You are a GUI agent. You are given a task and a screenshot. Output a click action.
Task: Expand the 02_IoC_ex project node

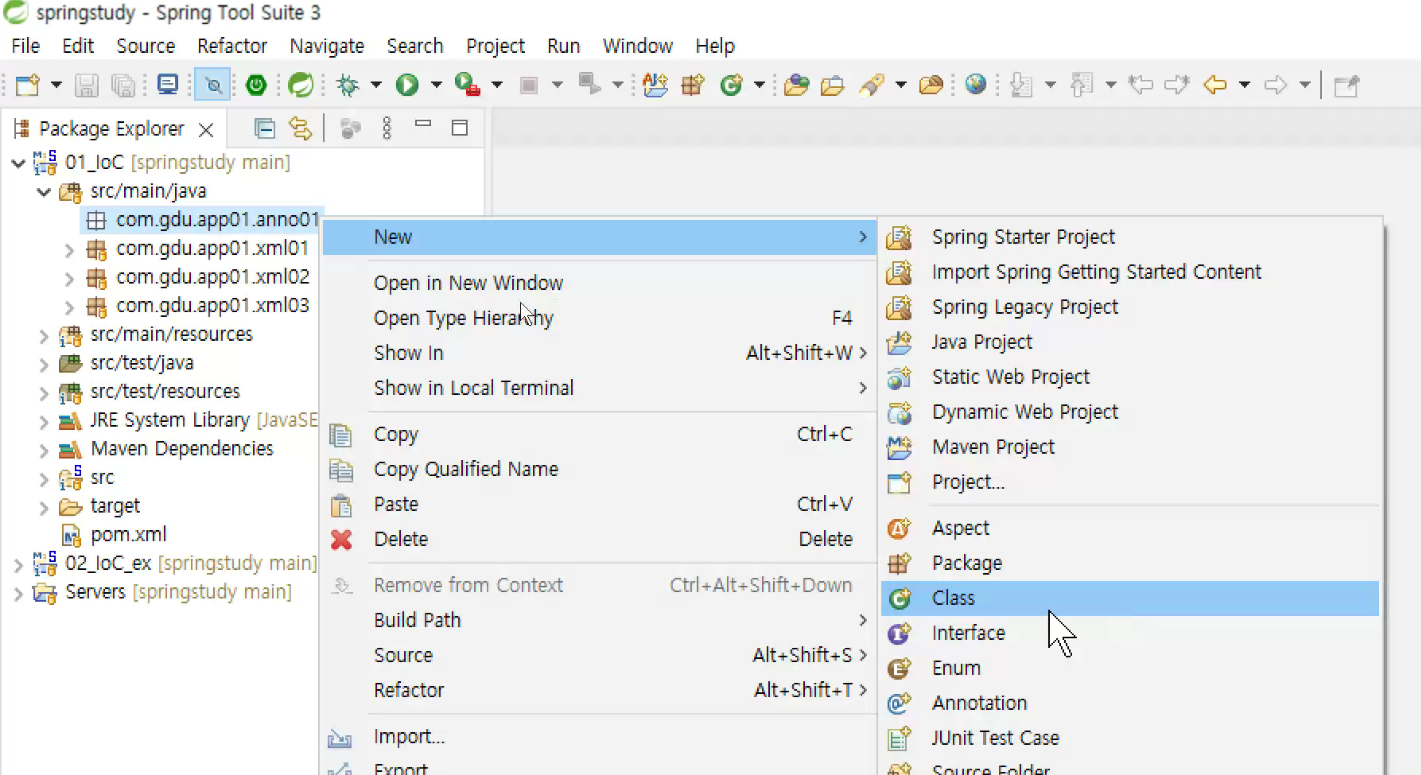[x=18, y=564]
